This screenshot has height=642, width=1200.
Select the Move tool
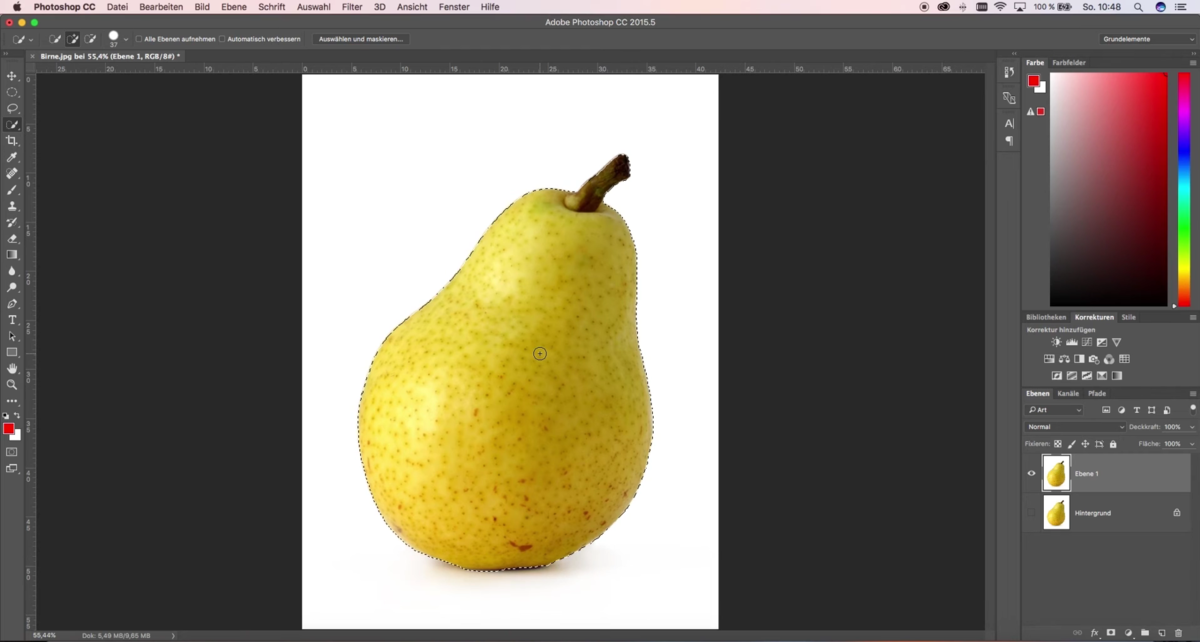click(x=12, y=76)
